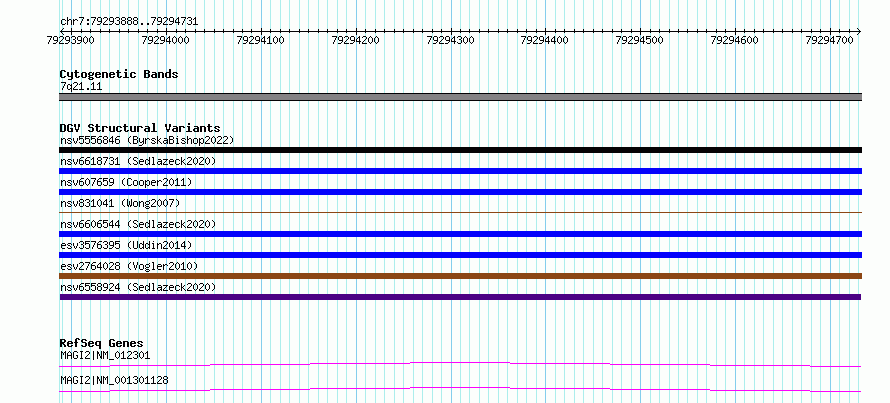
Task: Select the DGV Structural Variants track title
Action: (x=140, y=128)
